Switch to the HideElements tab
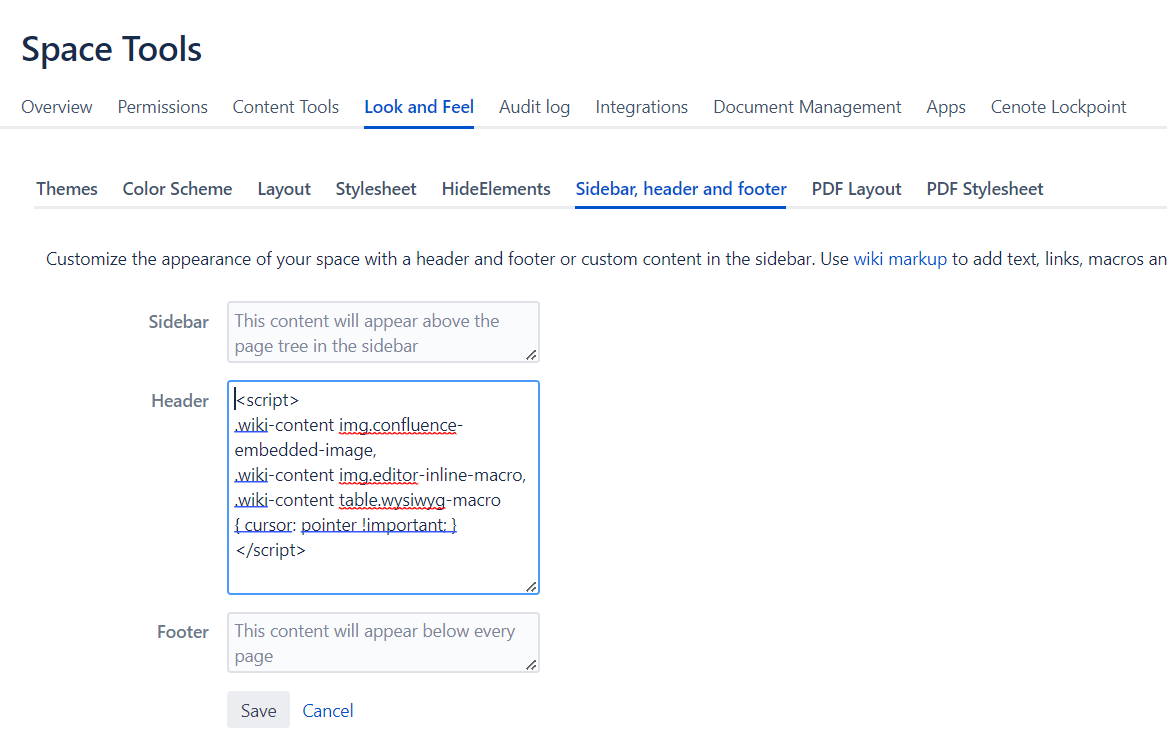 [496, 188]
